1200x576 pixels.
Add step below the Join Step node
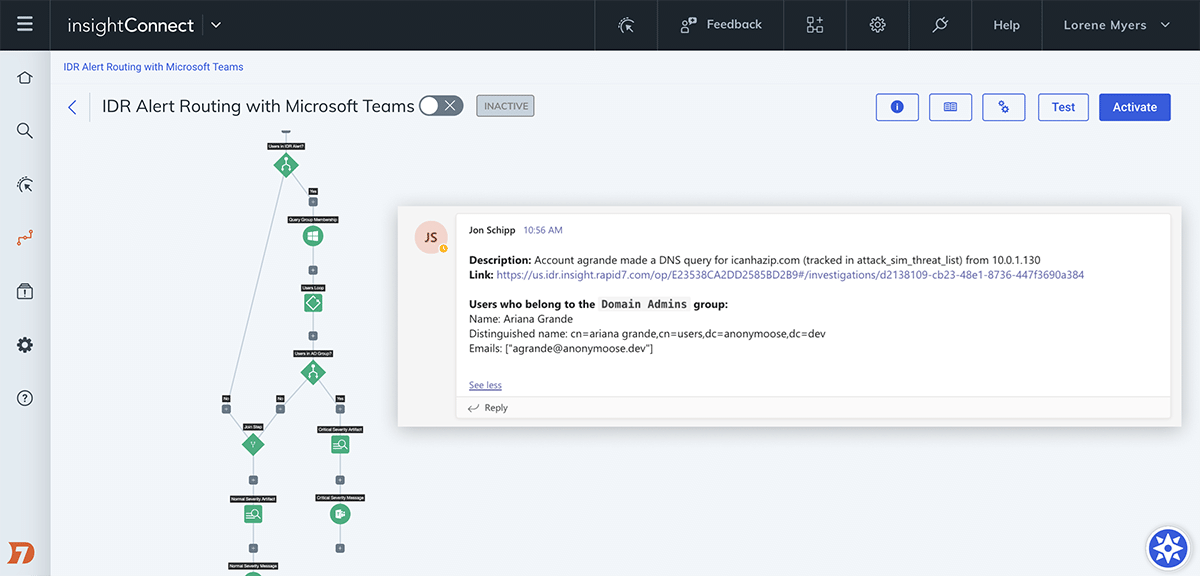coord(253,479)
